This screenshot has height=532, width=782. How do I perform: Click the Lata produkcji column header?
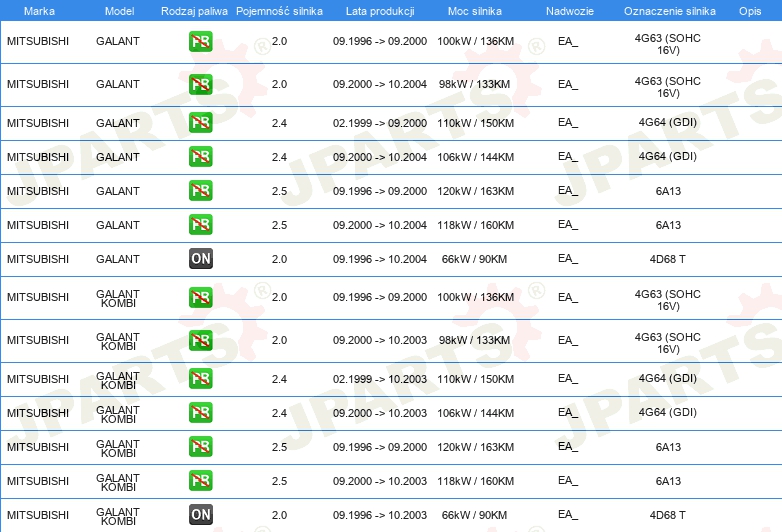(x=380, y=11)
